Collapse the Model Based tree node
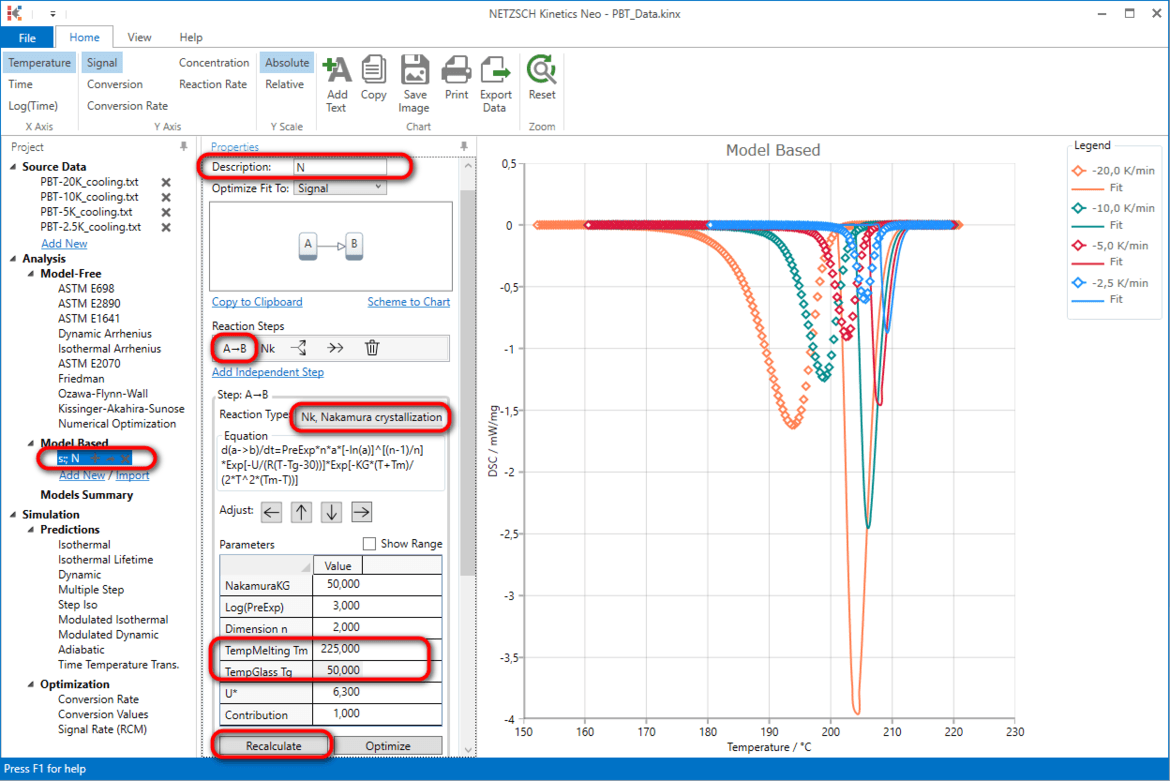This screenshot has width=1170, height=781. (x=31, y=443)
